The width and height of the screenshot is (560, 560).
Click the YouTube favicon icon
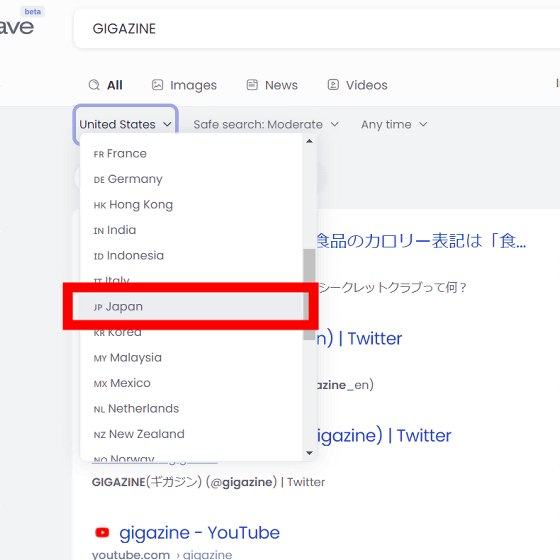coord(102,532)
